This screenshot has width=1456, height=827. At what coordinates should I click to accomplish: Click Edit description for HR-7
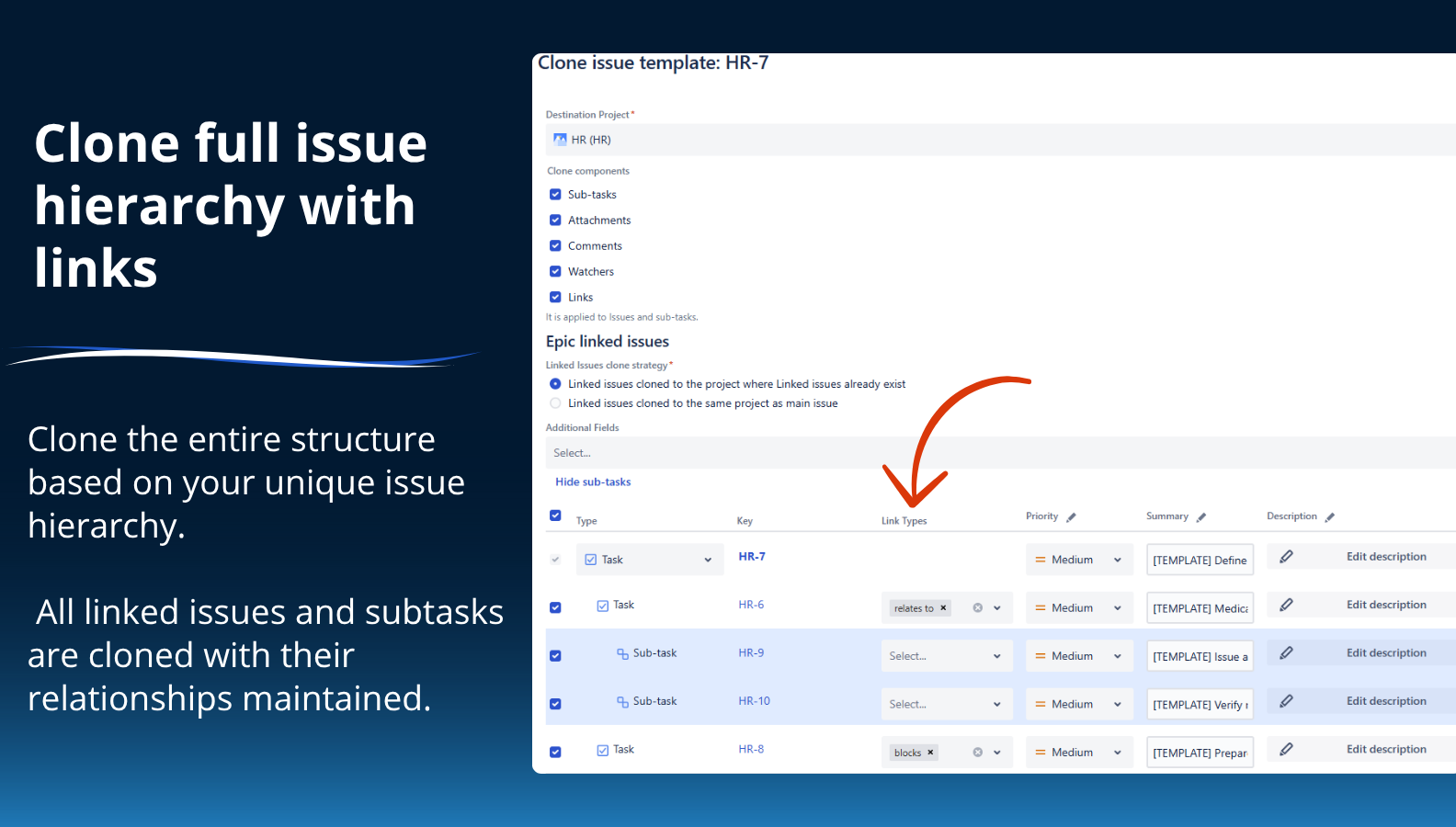point(1386,557)
